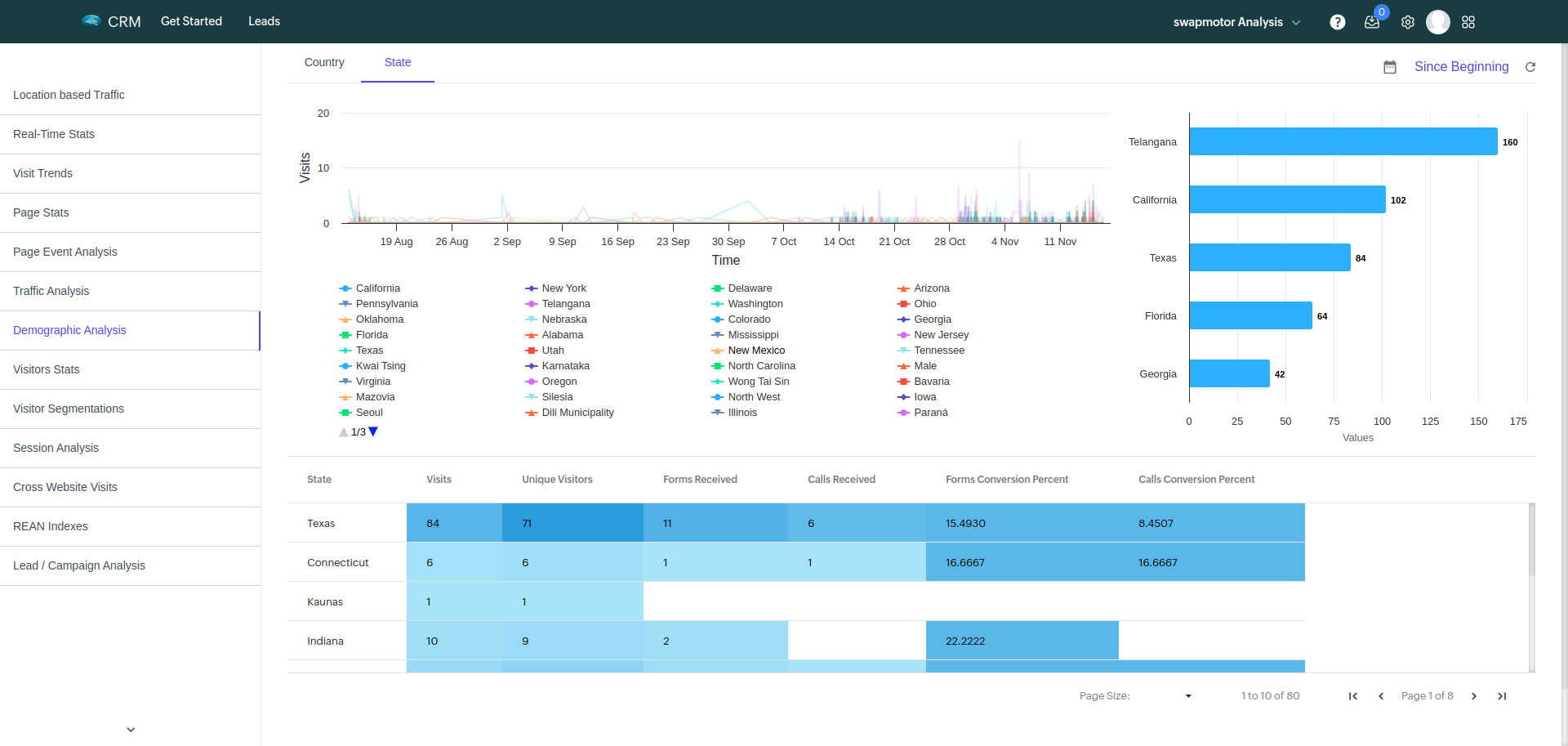This screenshot has height=746, width=1568.
Task: Jump to the last table page
Action: click(1502, 696)
